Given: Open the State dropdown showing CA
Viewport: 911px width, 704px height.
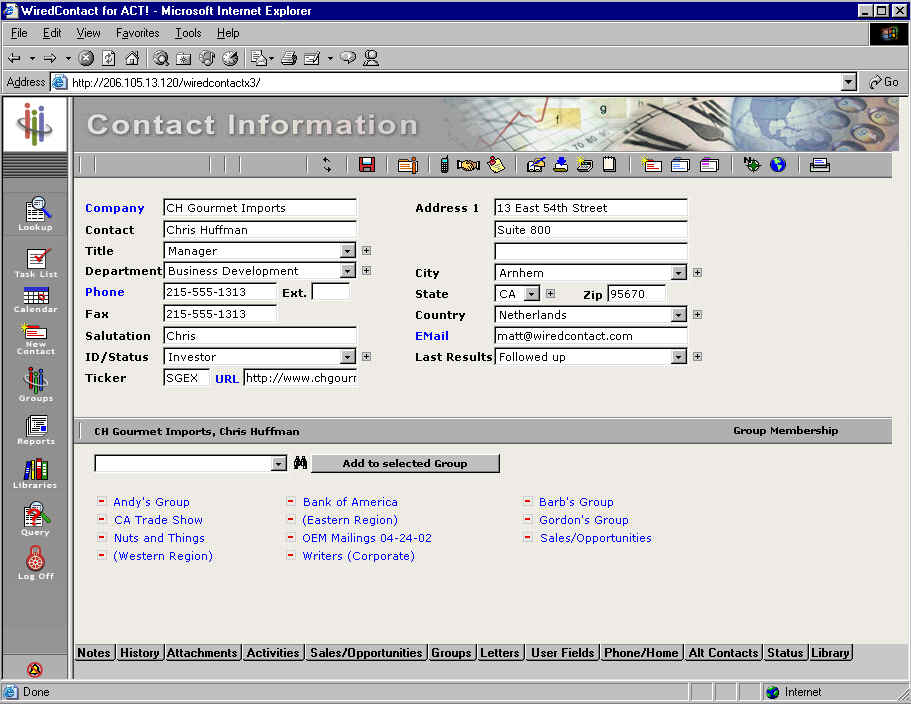Looking at the screenshot, I should pyautogui.click(x=532, y=294).
